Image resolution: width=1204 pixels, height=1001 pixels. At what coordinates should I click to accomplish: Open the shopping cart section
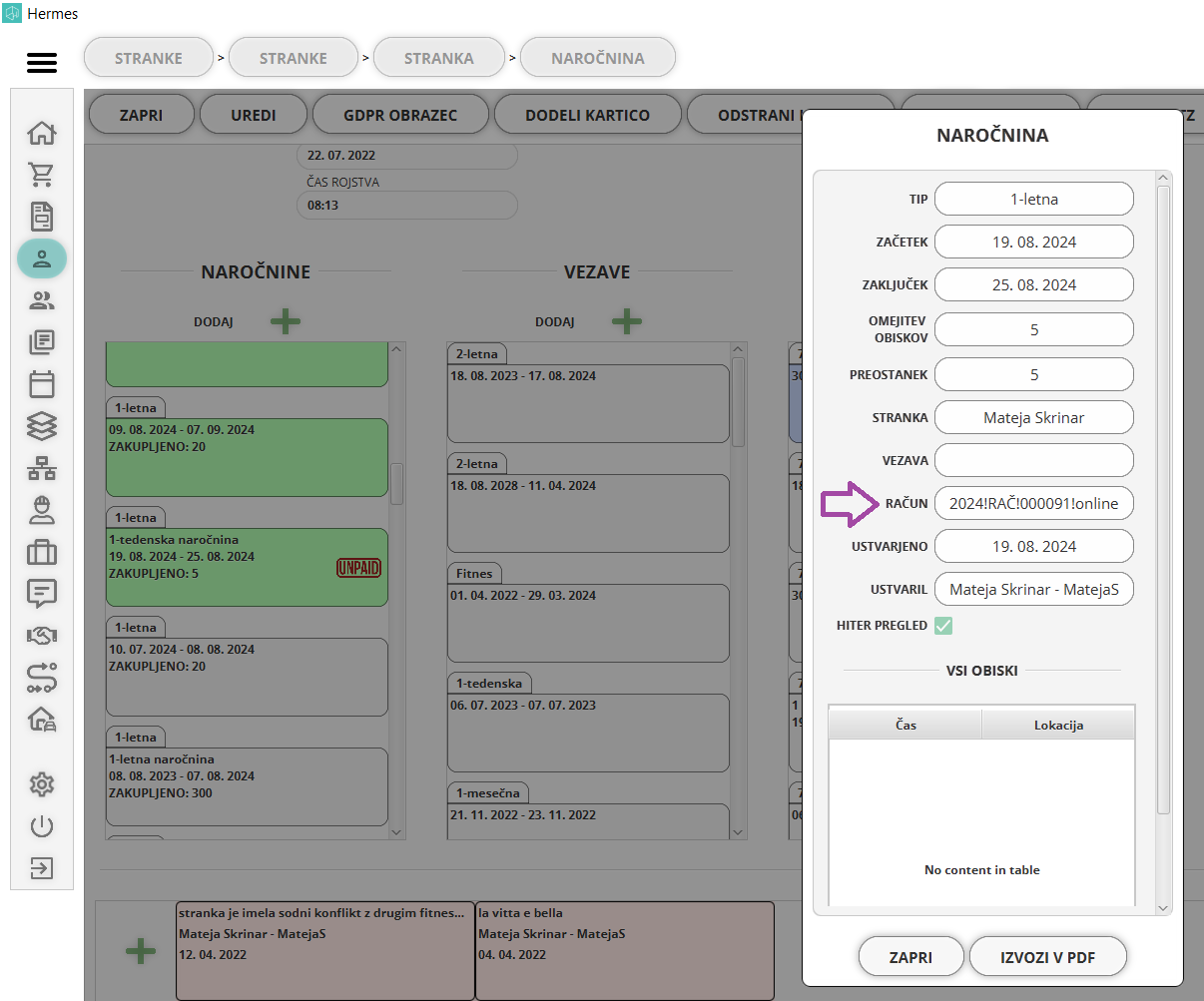[x=42, y=175]
